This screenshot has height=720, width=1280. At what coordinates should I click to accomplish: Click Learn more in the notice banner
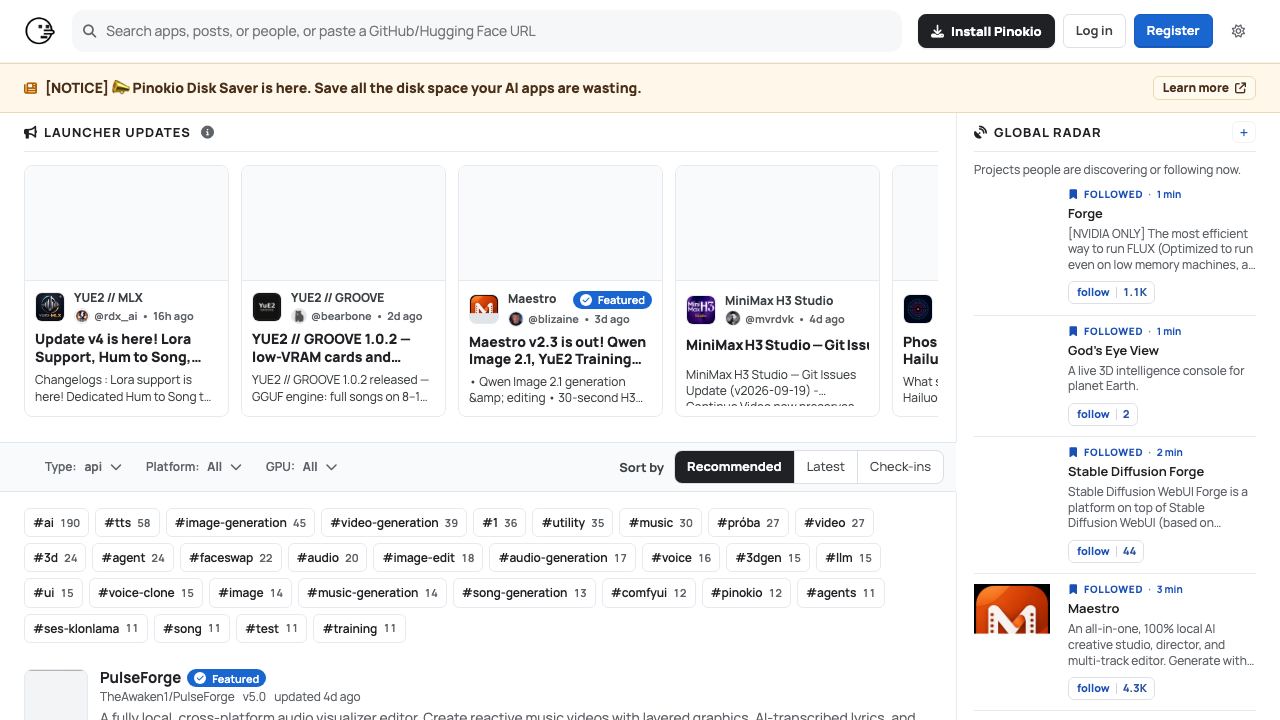[1204, 88]
